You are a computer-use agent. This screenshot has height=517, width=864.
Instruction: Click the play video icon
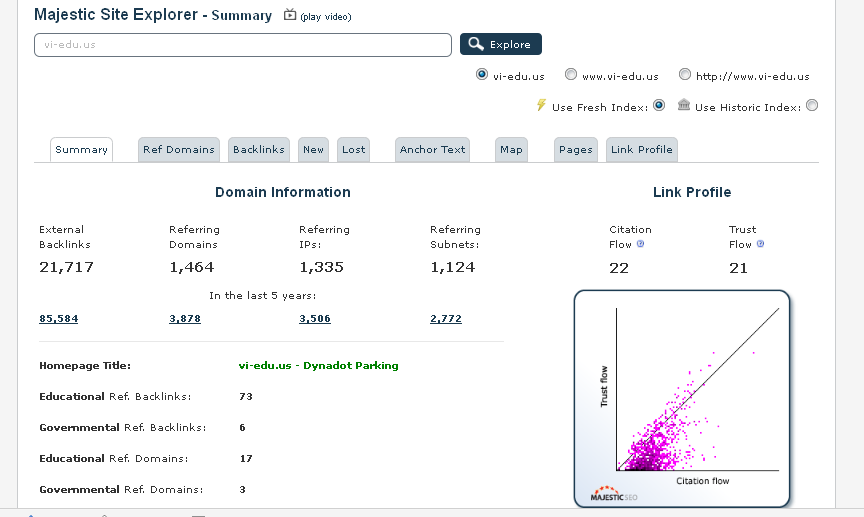tap(290, 15)
